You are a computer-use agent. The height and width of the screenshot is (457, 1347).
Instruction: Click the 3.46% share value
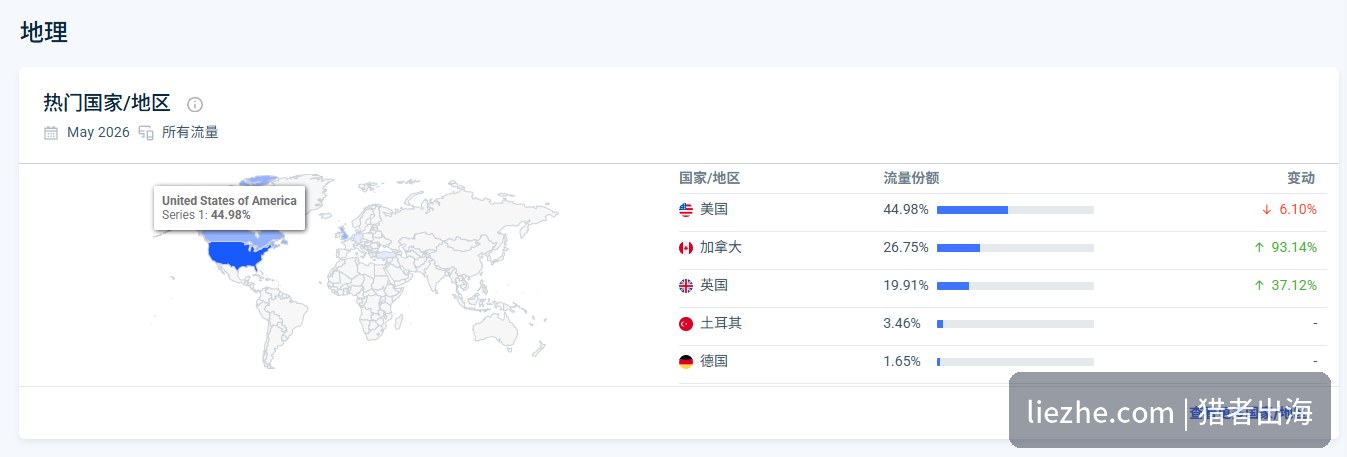coord(902,324)
